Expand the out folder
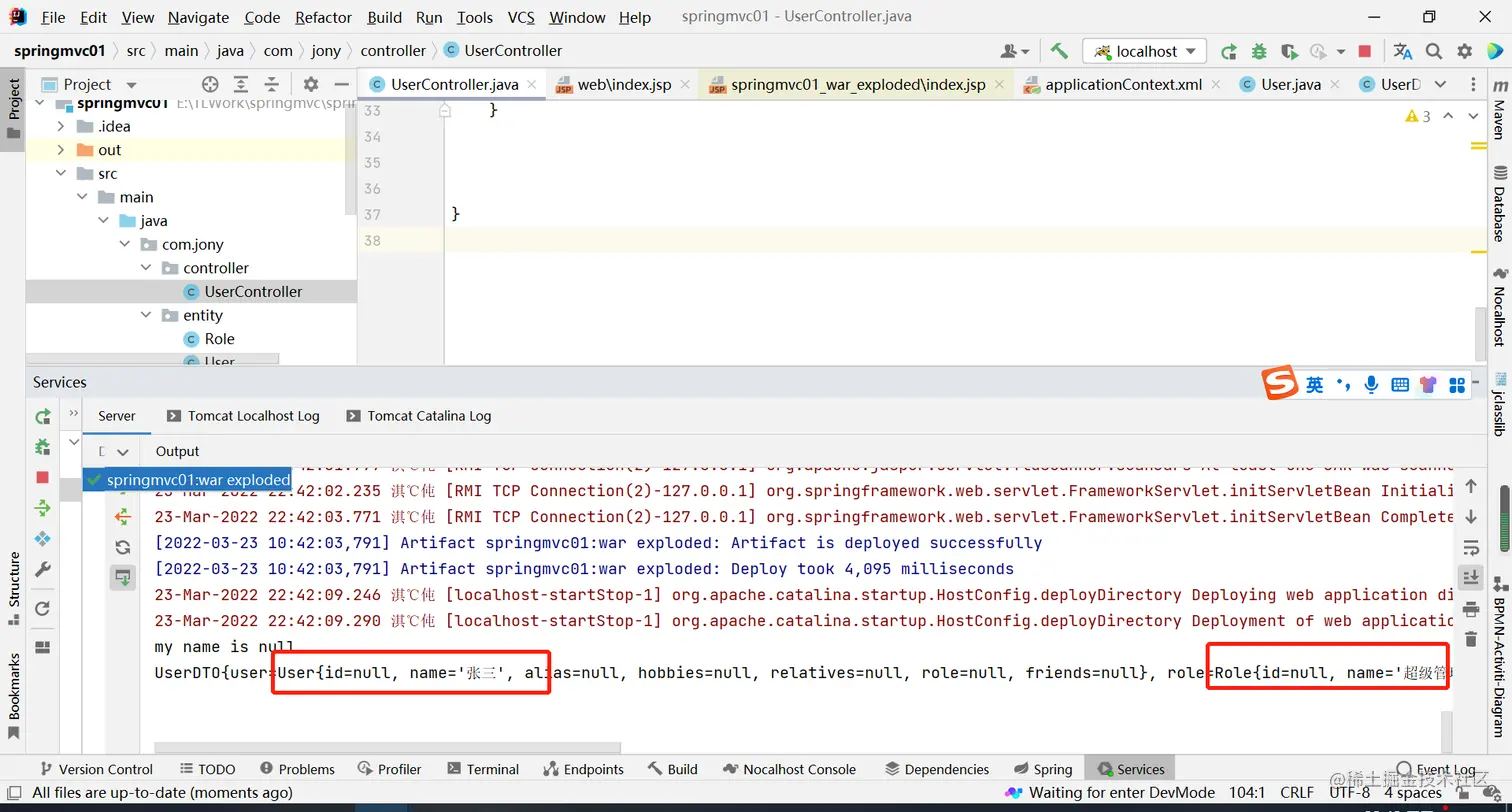The image size is (1512, 812). click(x=61, y=150)
